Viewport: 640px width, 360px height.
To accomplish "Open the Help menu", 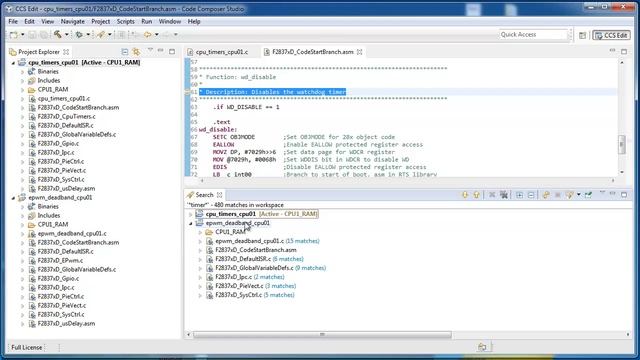I will pyautogui.click(x=194, y=21).
